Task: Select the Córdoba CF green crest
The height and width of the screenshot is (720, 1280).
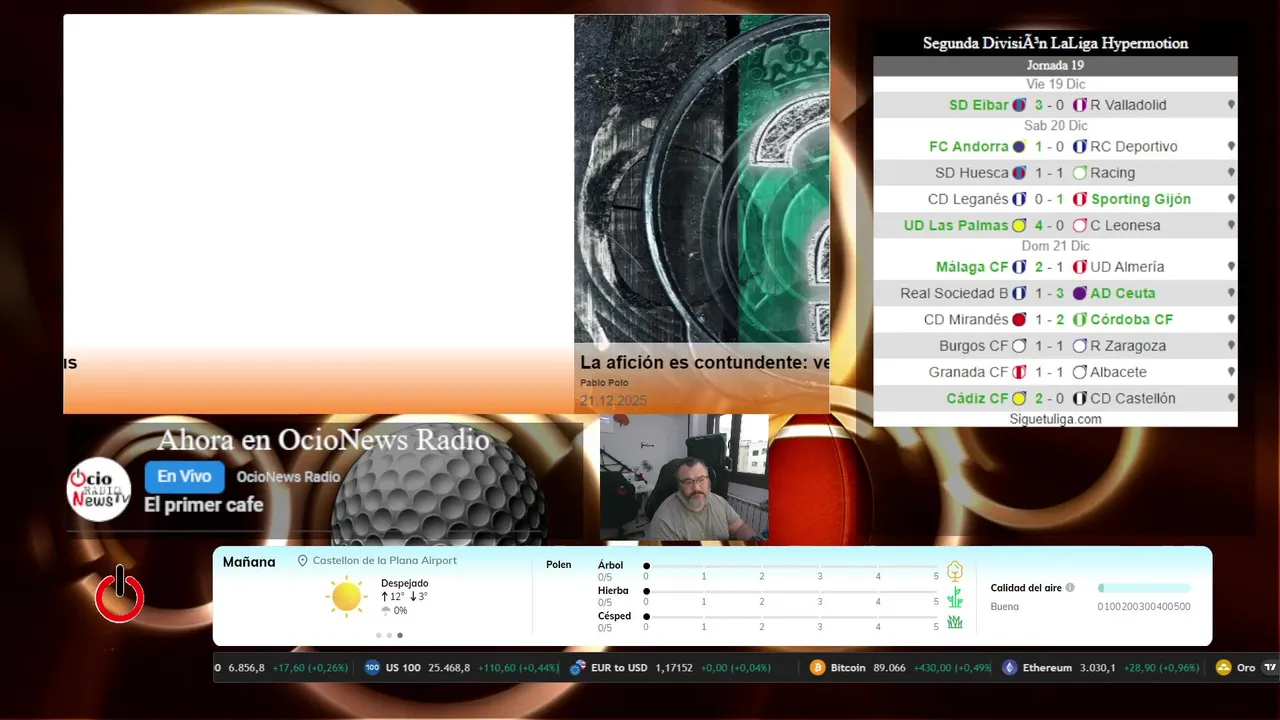Action: coord(1080,320)
